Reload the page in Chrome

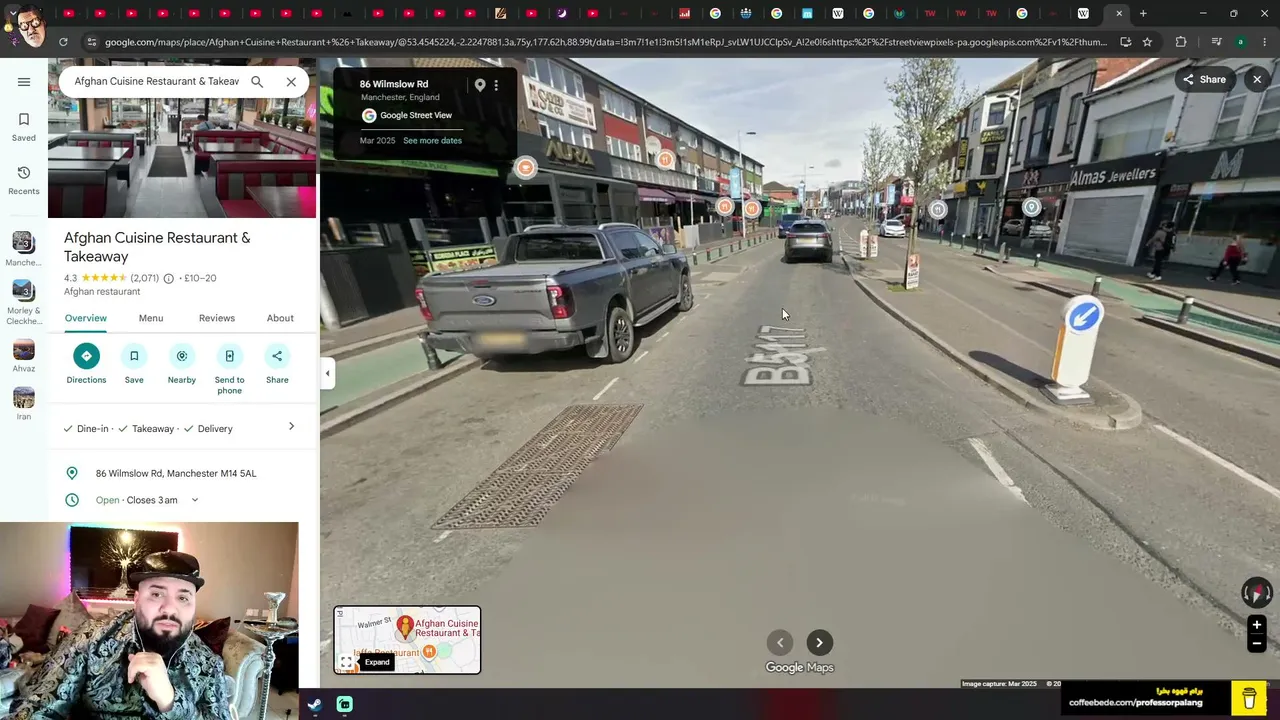(x=63, y=42)
